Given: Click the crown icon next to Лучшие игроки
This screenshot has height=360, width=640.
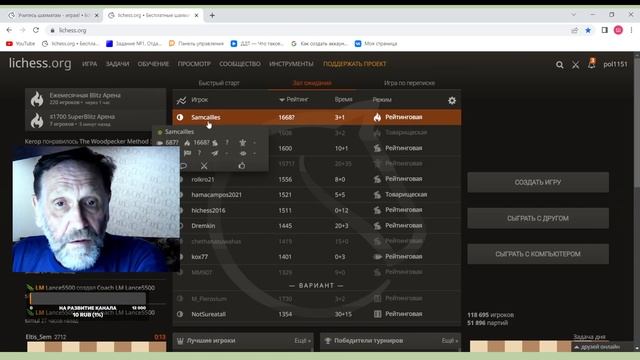Looking at the screenshot, I should 180,340.
